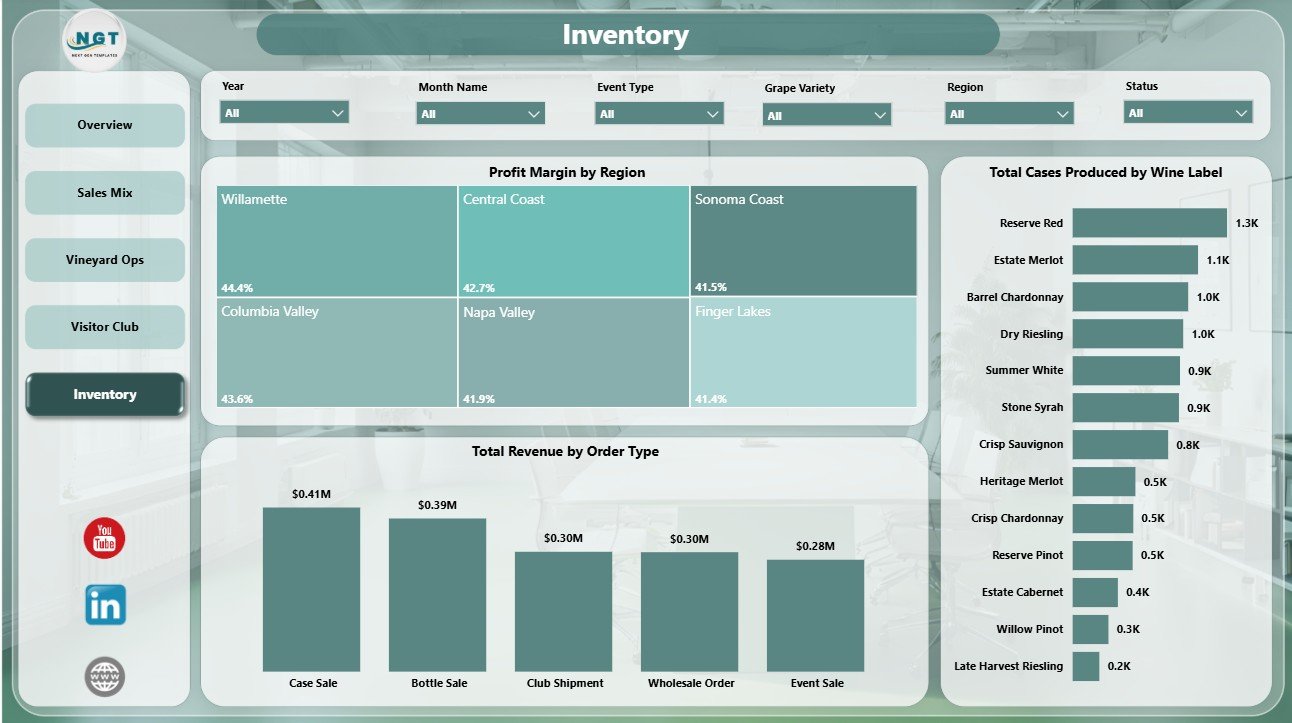Click the $0.41M data label

coord(311,494)
